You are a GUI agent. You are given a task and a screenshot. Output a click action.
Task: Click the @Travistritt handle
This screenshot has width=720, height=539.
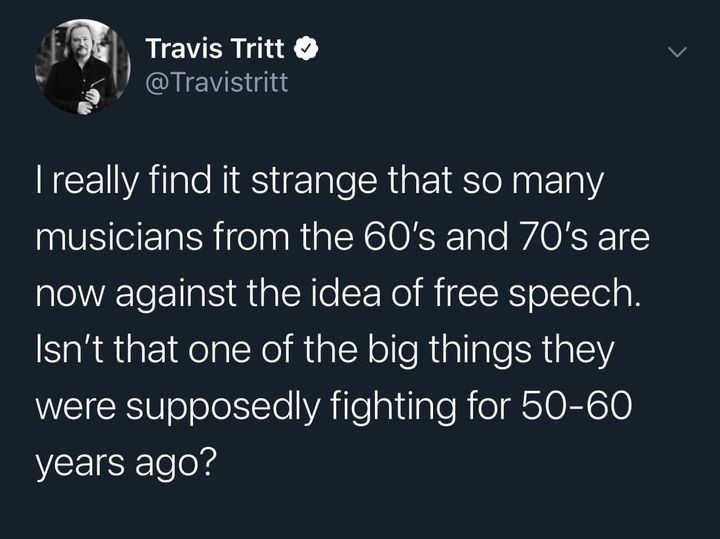(x=216, y=81)
